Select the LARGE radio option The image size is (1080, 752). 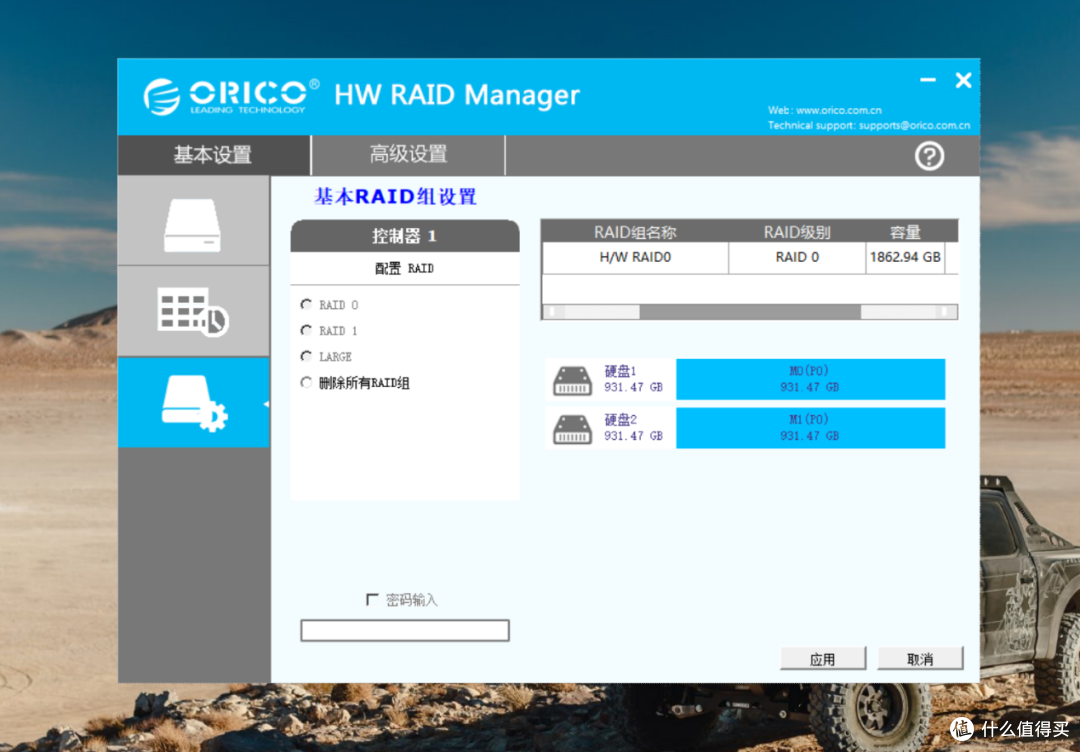tap(307, 357)
